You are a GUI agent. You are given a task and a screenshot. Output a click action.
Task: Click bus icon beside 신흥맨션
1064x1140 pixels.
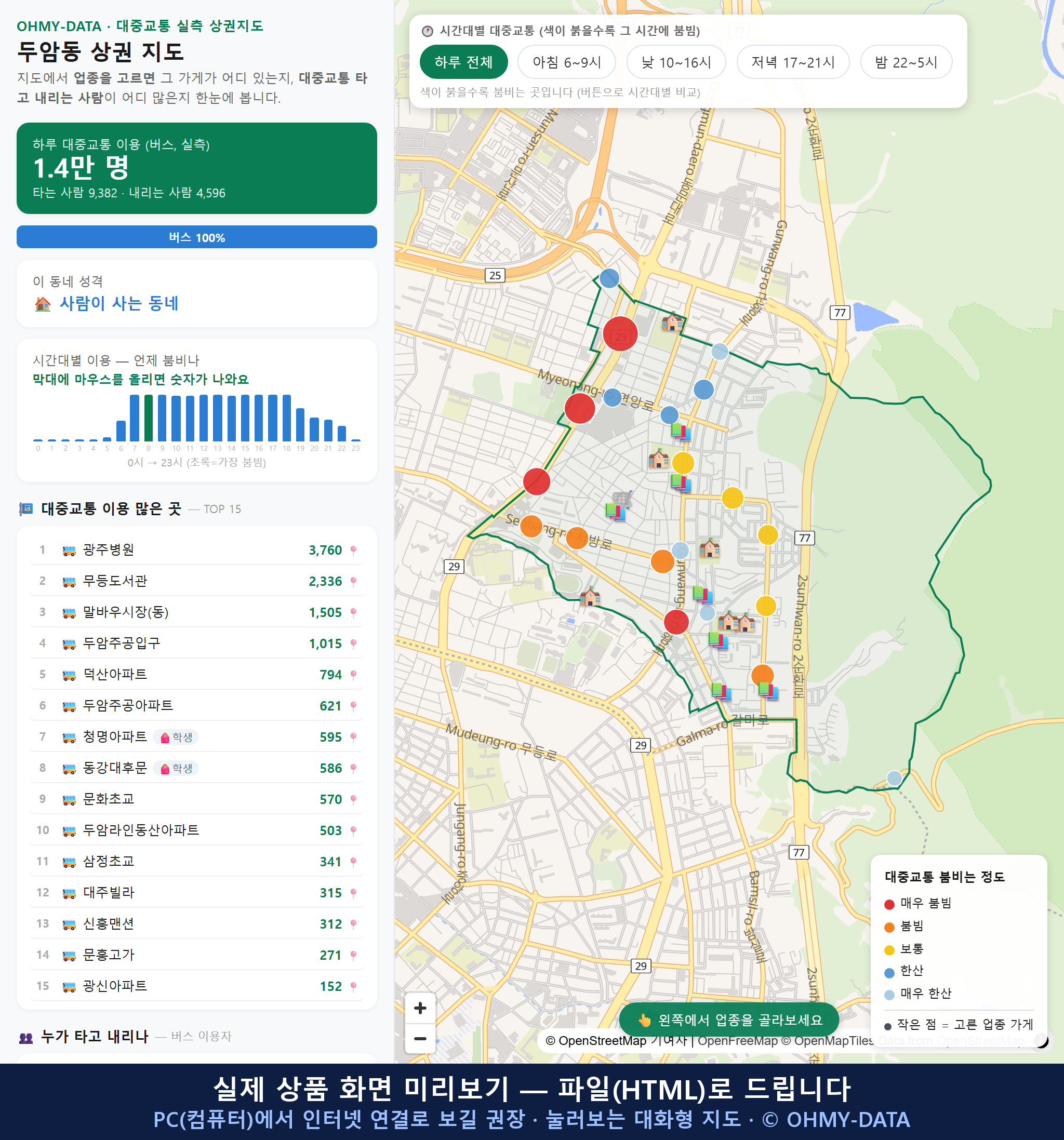[69, 924]
